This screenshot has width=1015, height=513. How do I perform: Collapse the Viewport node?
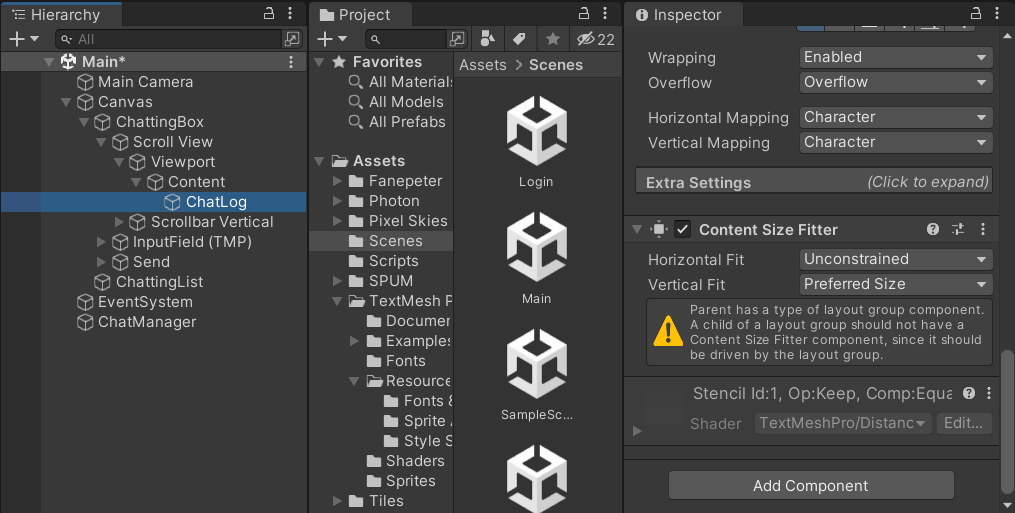(119, 163)
